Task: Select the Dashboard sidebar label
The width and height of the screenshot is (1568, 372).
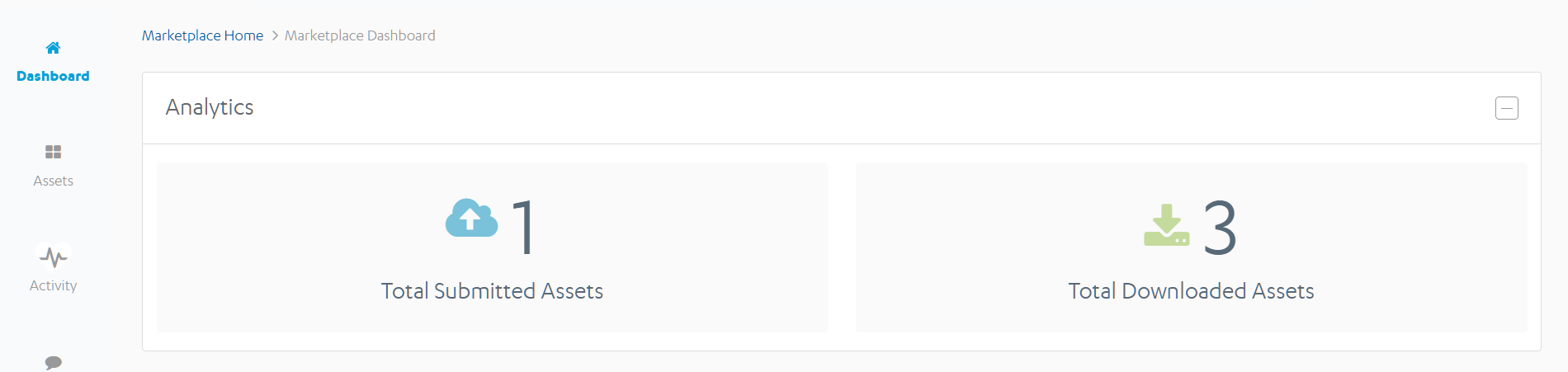Action: click(53, 76)
